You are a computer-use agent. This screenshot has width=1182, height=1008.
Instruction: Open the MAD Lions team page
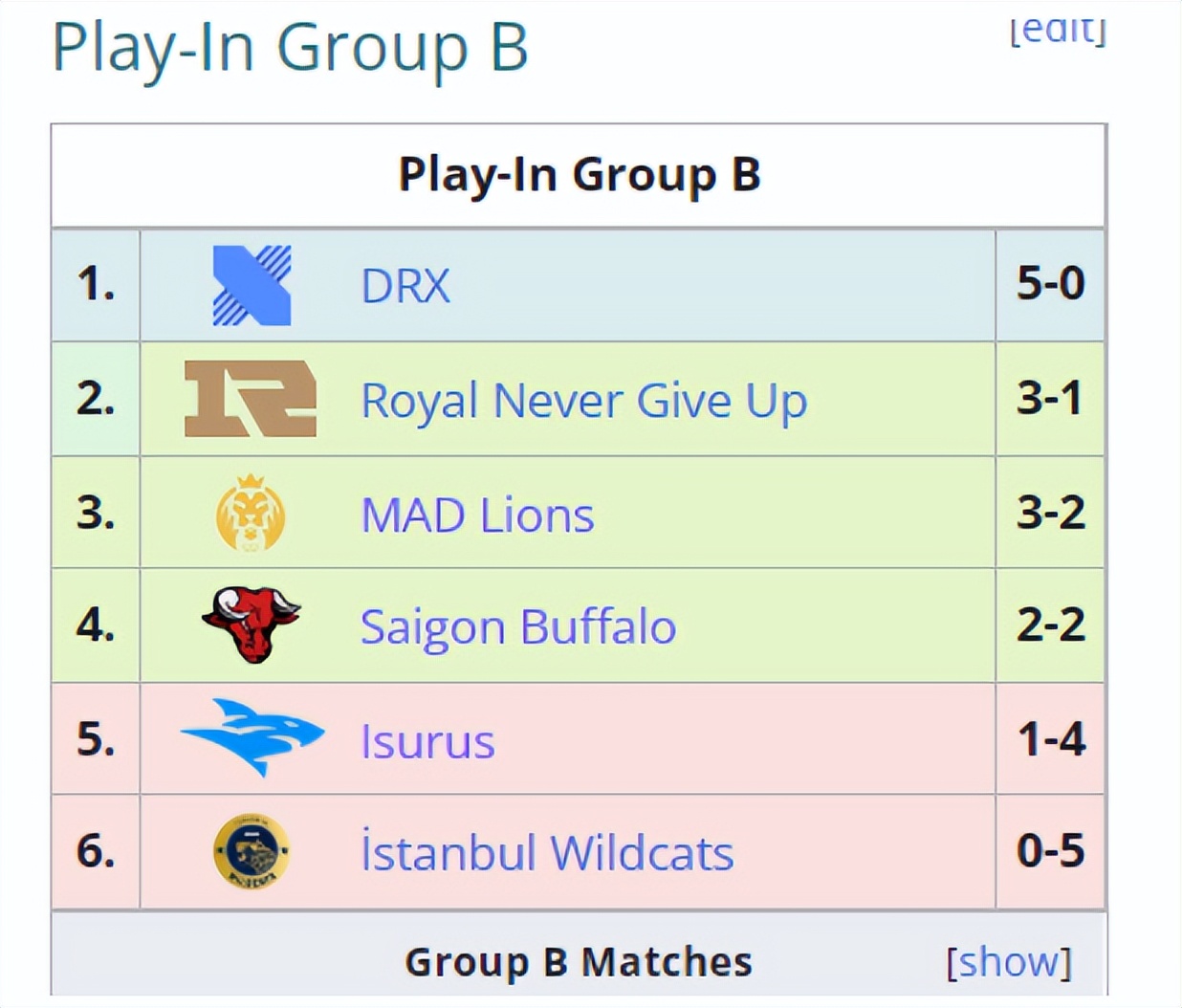477,515
